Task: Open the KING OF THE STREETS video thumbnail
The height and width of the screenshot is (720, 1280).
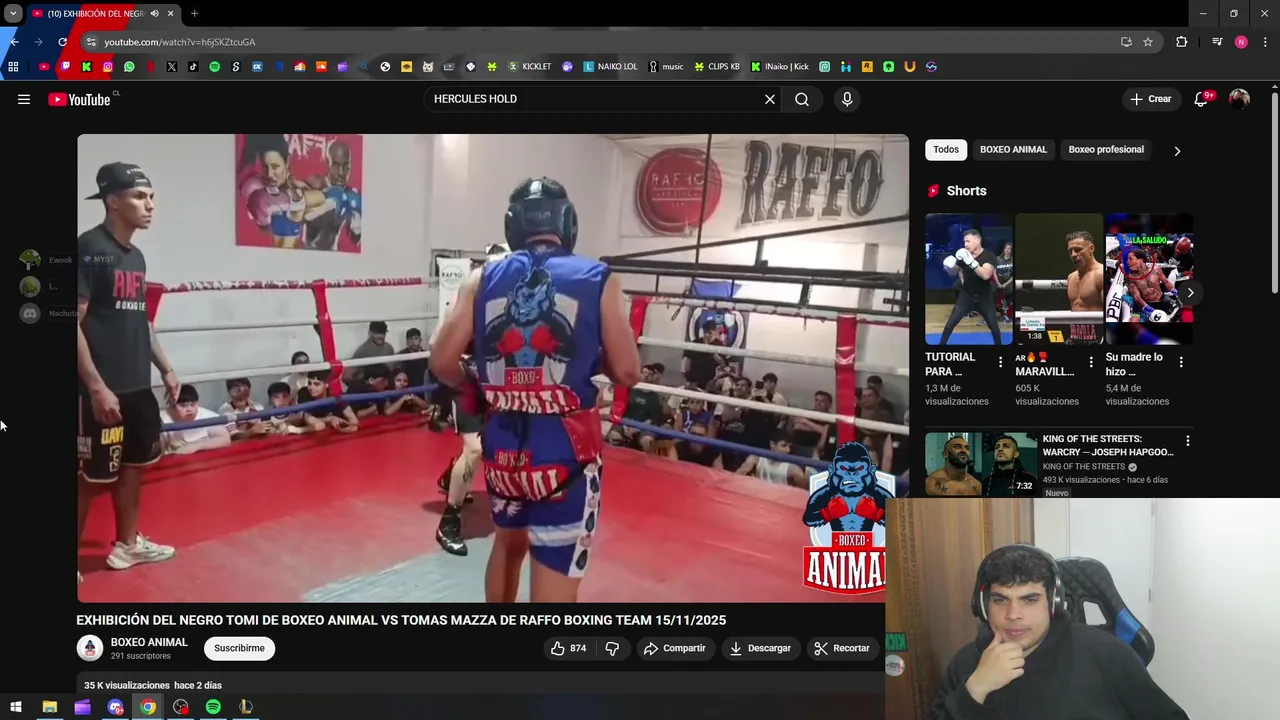Action: click(981, 464)
